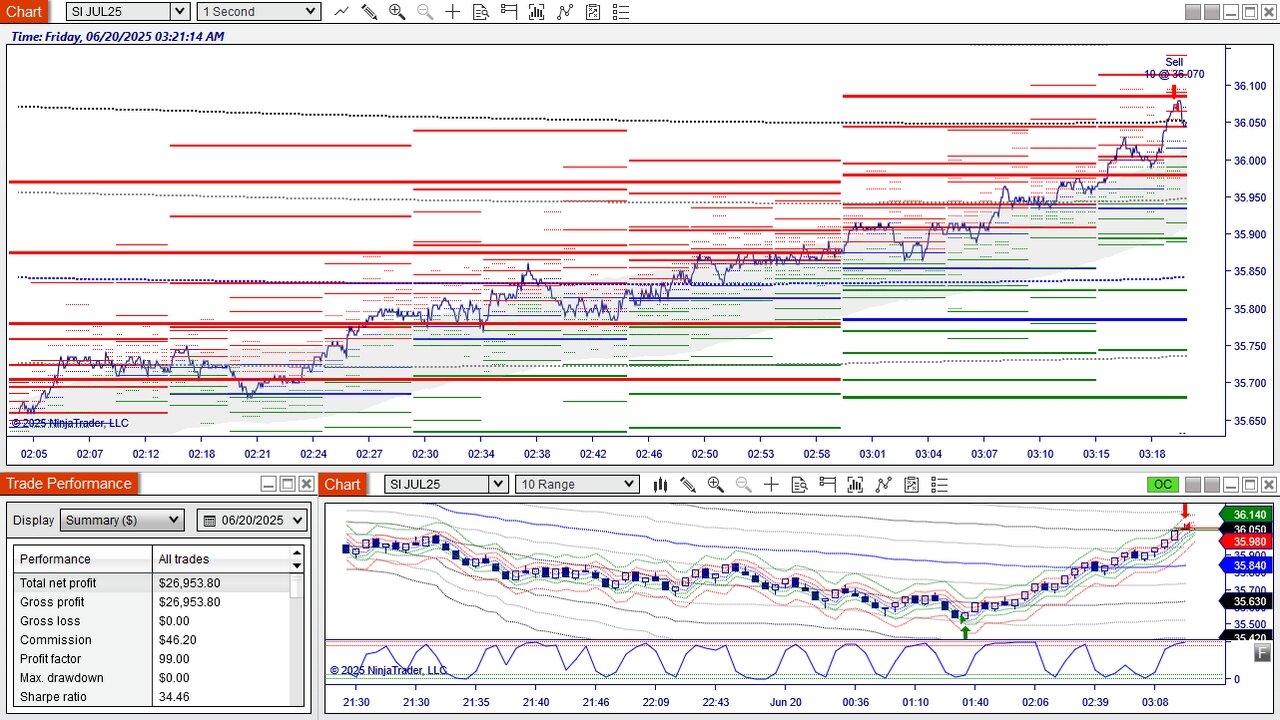Screen dimensions: 1280x720
Task: Select the Gross profit row label
Action: pyautogui.click(x=52, y=602)
